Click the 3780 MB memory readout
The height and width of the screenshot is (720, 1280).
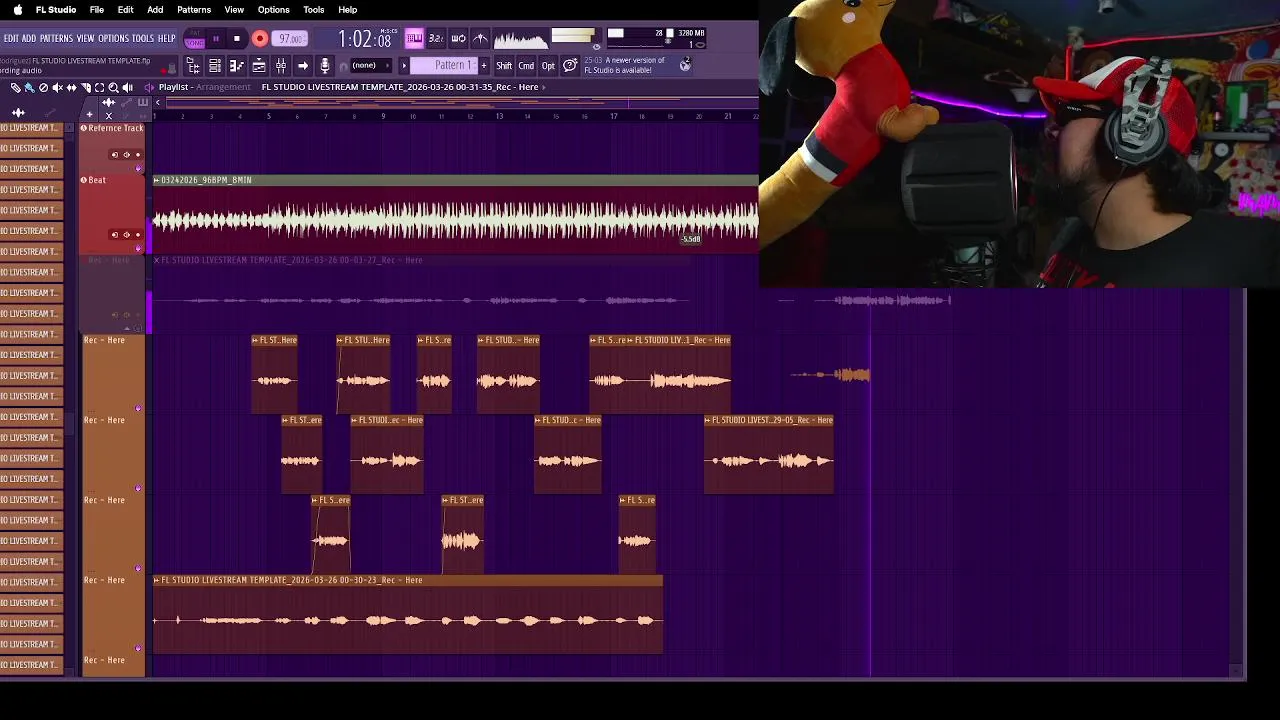692,33
